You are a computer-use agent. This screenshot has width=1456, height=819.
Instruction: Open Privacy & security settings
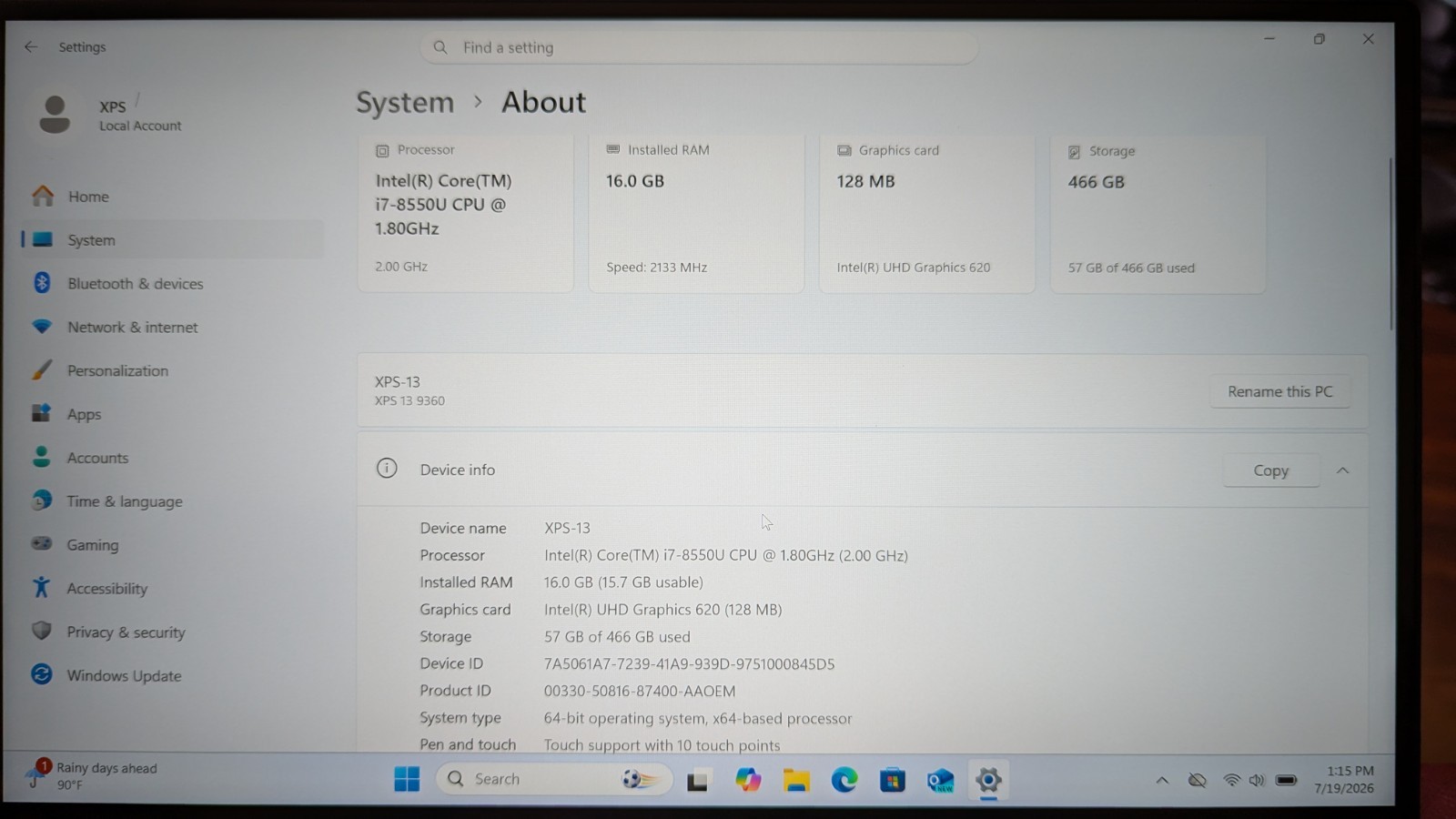pyautogui.click(x=173, y=632)
